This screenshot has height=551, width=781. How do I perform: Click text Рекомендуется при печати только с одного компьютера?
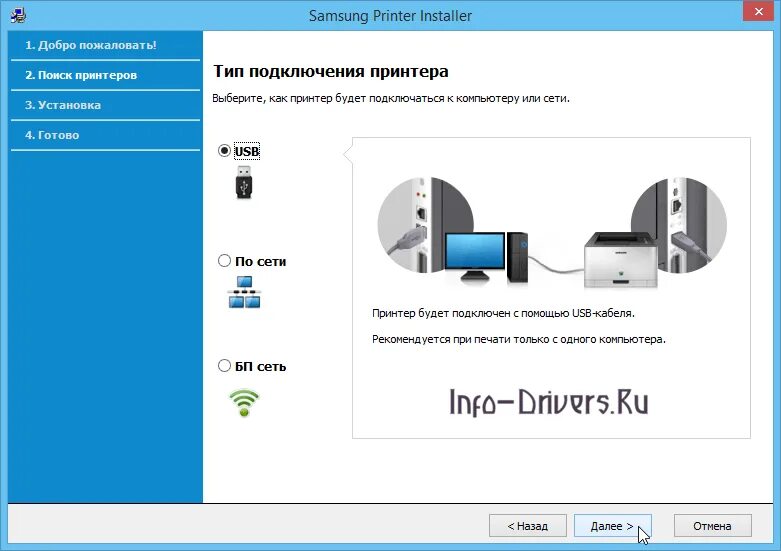tap(519, 339)
